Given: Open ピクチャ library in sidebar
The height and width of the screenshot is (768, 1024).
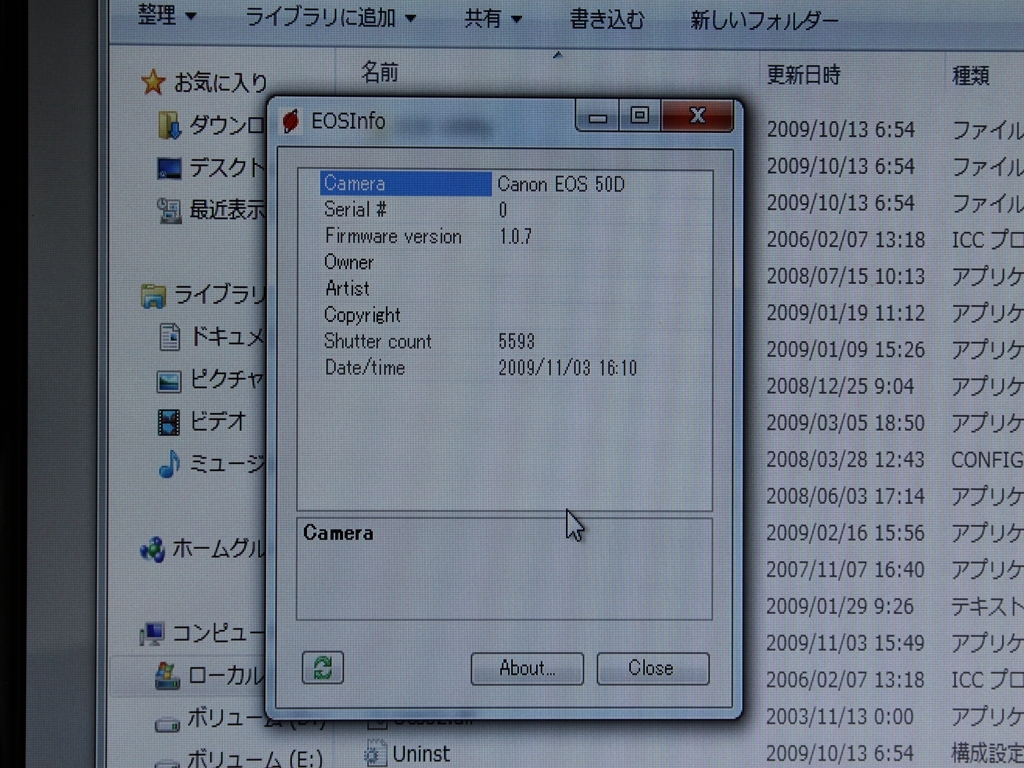Looking at the screenshot, I should tap(210, 380).
